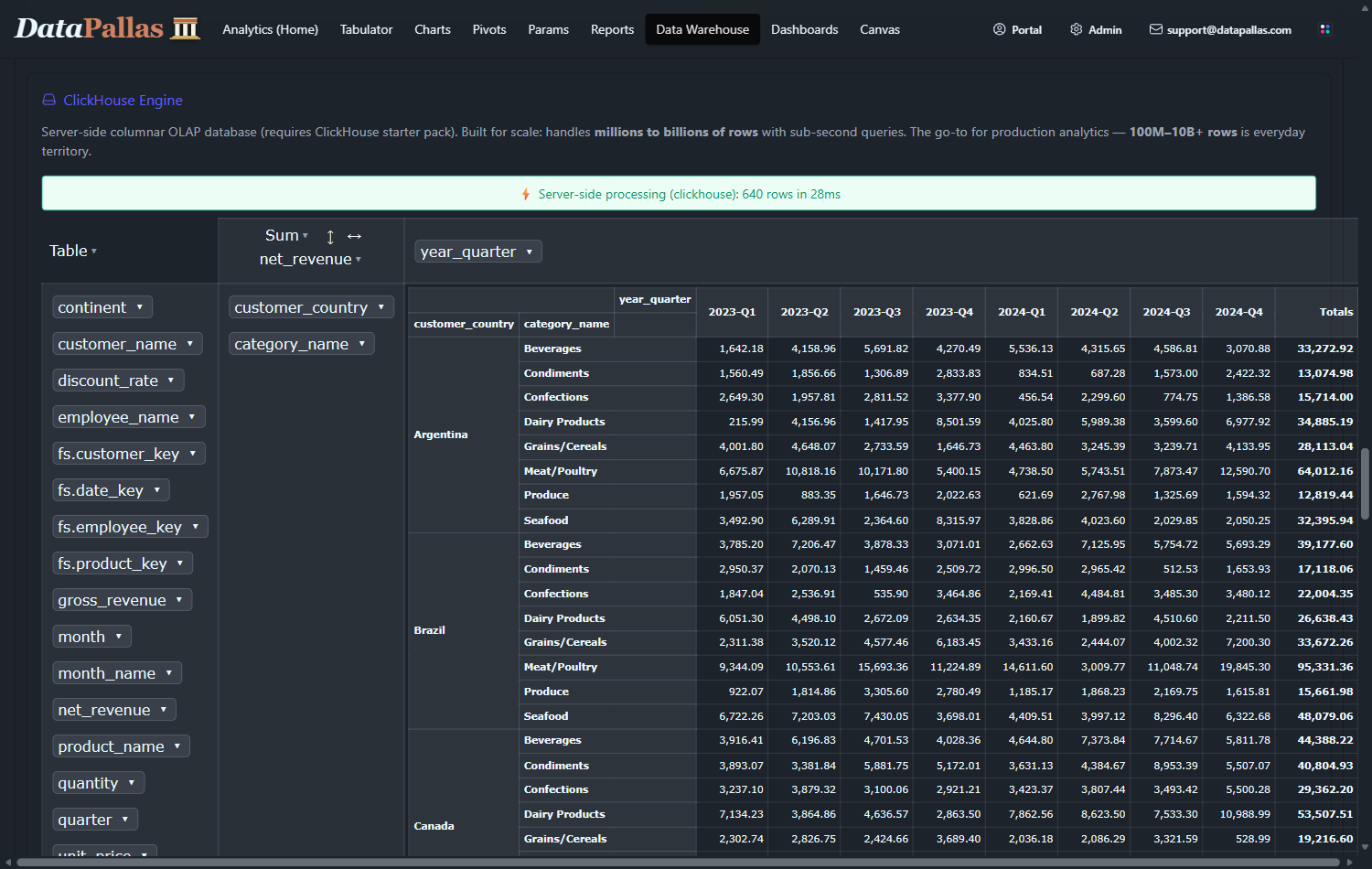This screenshot has width=1372, height=869.
Task: Click the vertical page scrollbar thumb
Action: click(x=1365, y=483)
